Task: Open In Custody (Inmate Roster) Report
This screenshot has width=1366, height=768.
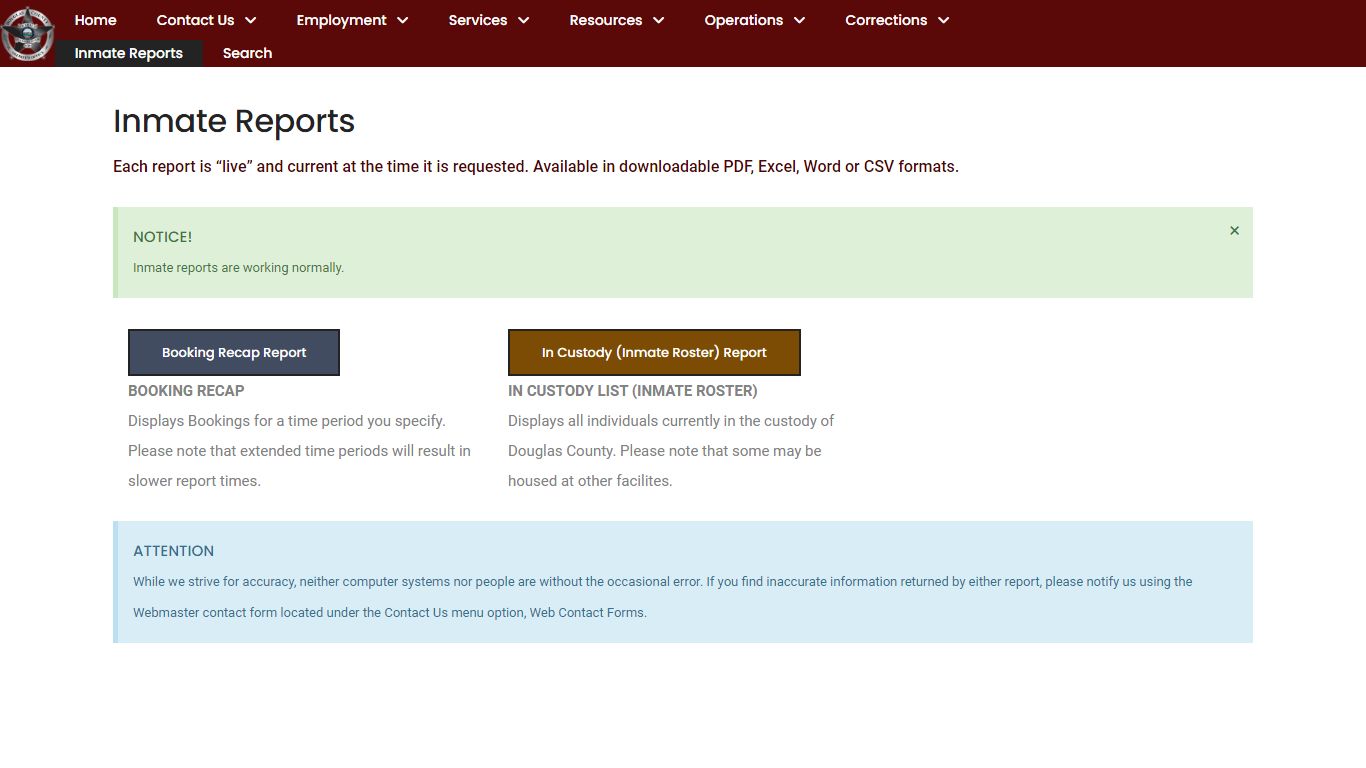Action: tap(654, 353)
